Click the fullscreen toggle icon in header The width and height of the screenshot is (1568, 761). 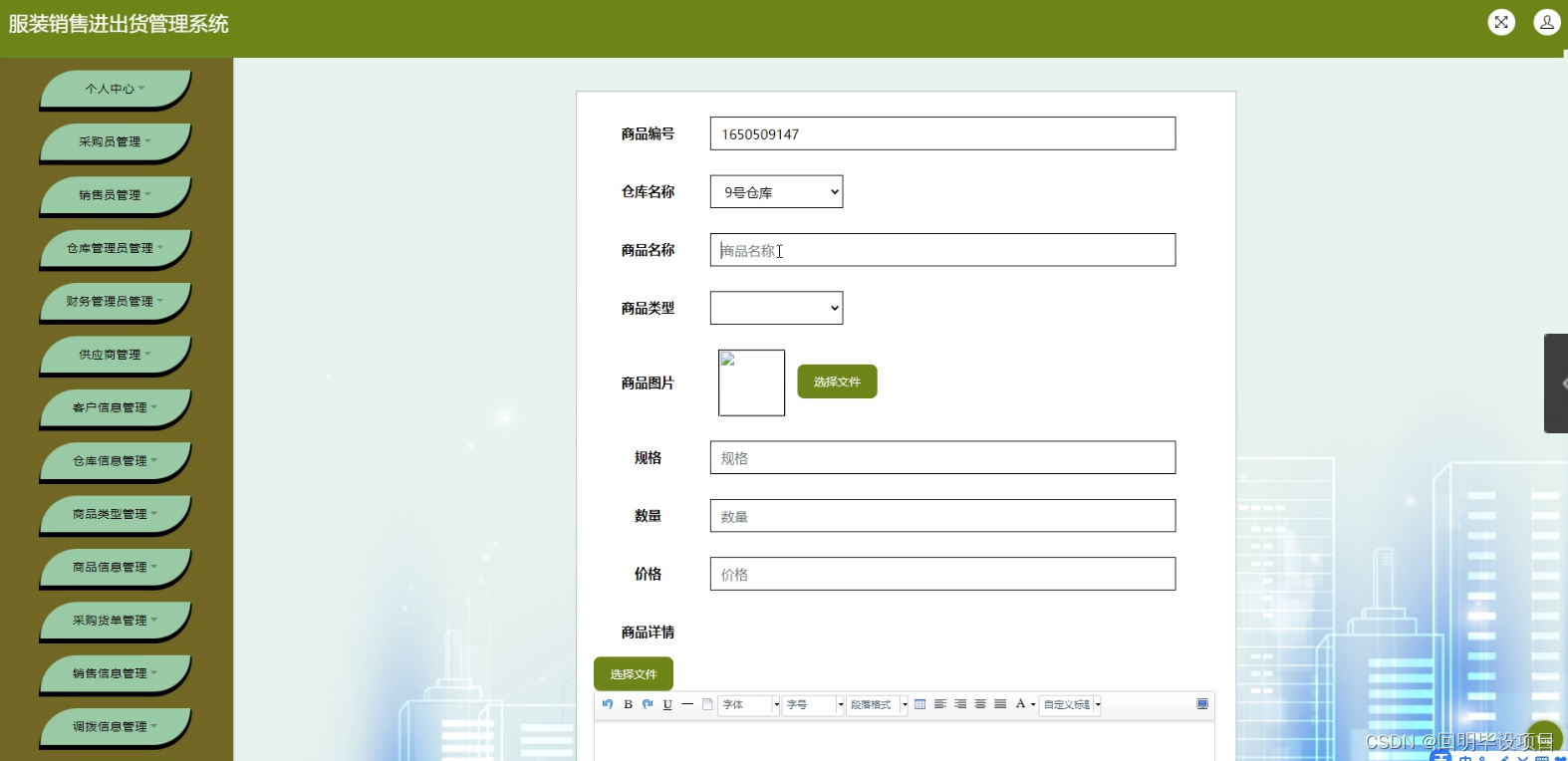[1501, 22]
